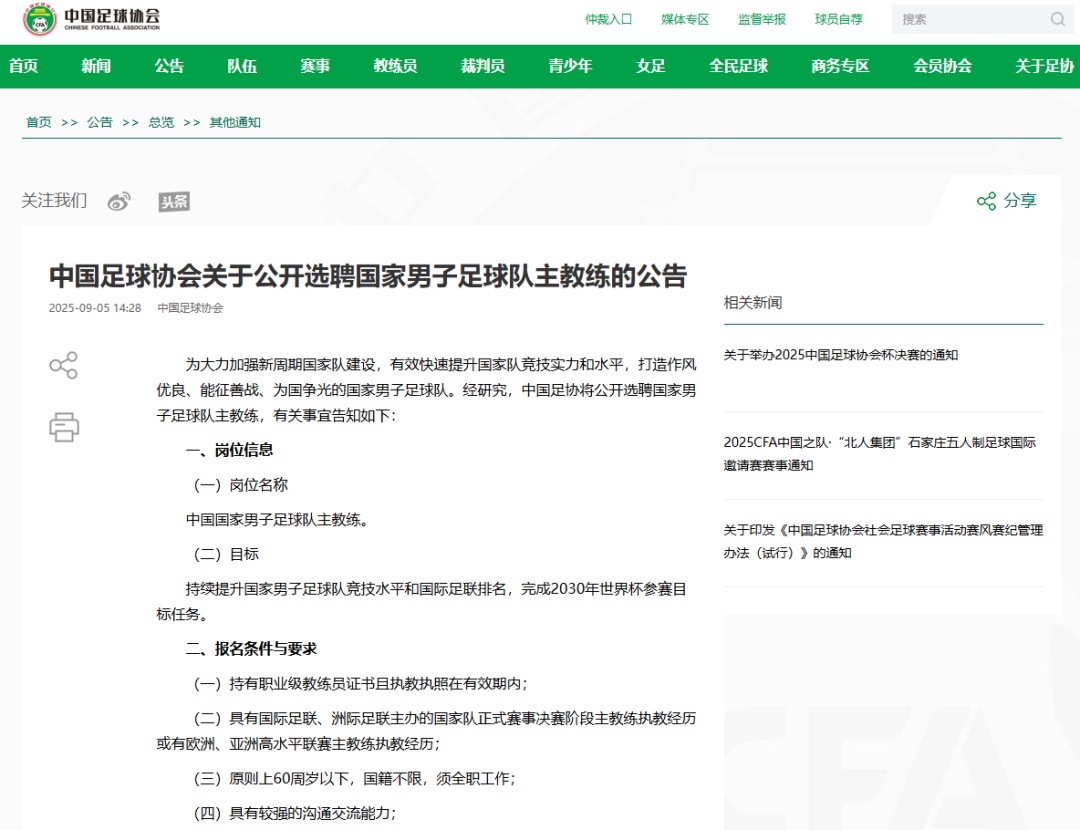Click the share icon left of the article
The width and height of the screenshot is (1080, 830).
pos(64,367)
